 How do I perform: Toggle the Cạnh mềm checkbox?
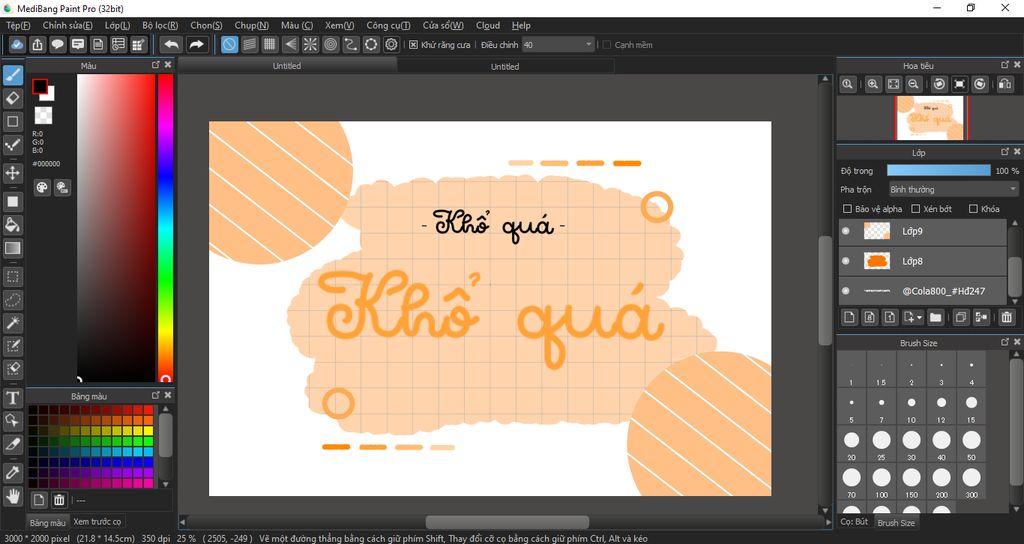[x=607, y=45]
